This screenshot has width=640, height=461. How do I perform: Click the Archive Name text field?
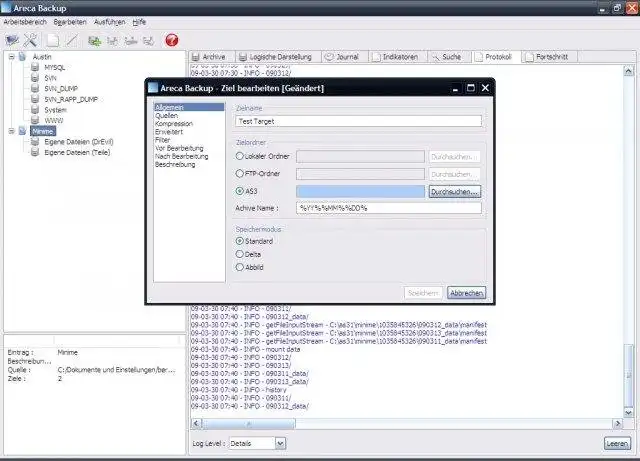pos(389,208)
